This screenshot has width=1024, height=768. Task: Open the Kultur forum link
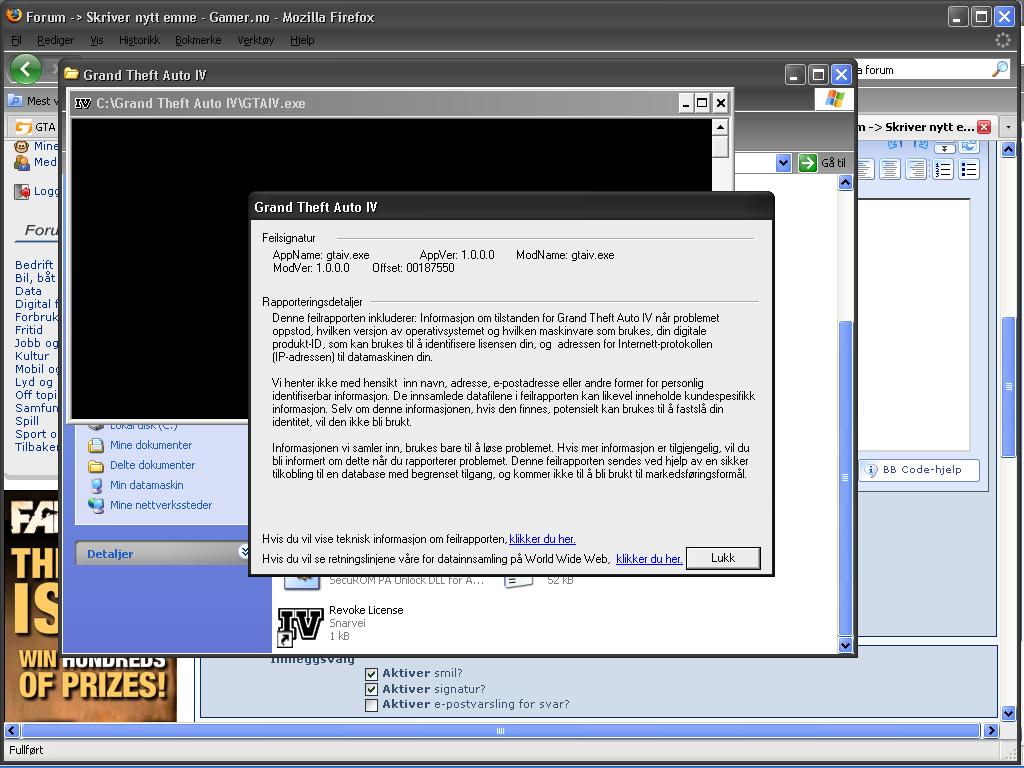(31, 356)
